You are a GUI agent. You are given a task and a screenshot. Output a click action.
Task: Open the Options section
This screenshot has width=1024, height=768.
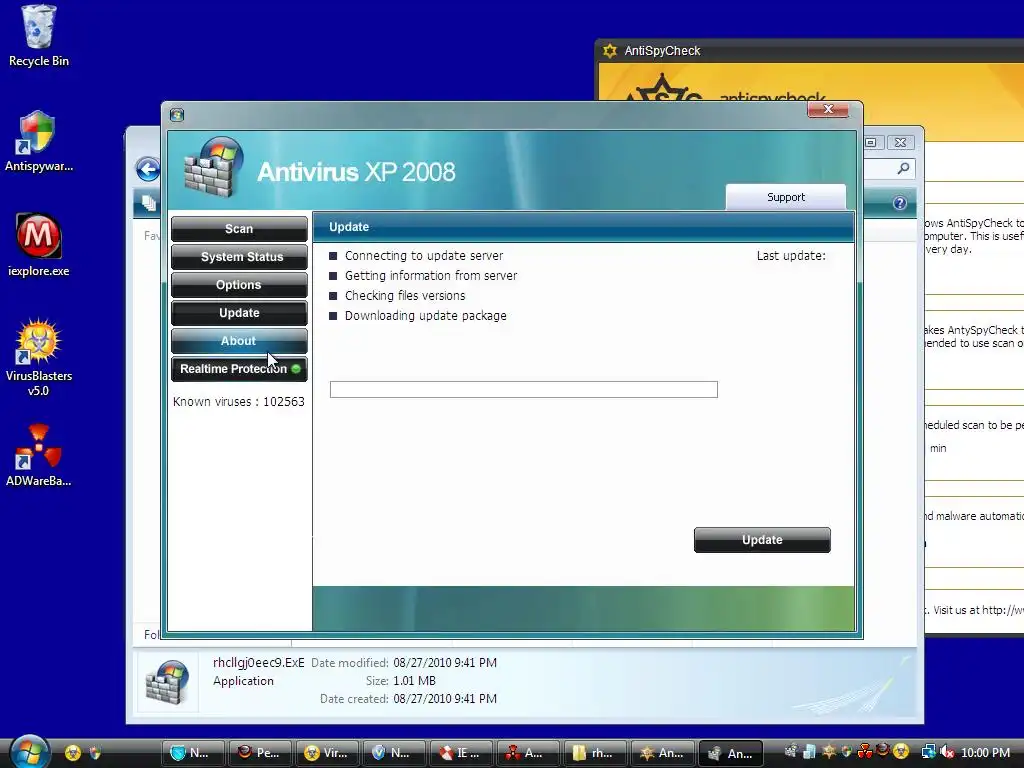coord(239,285)
